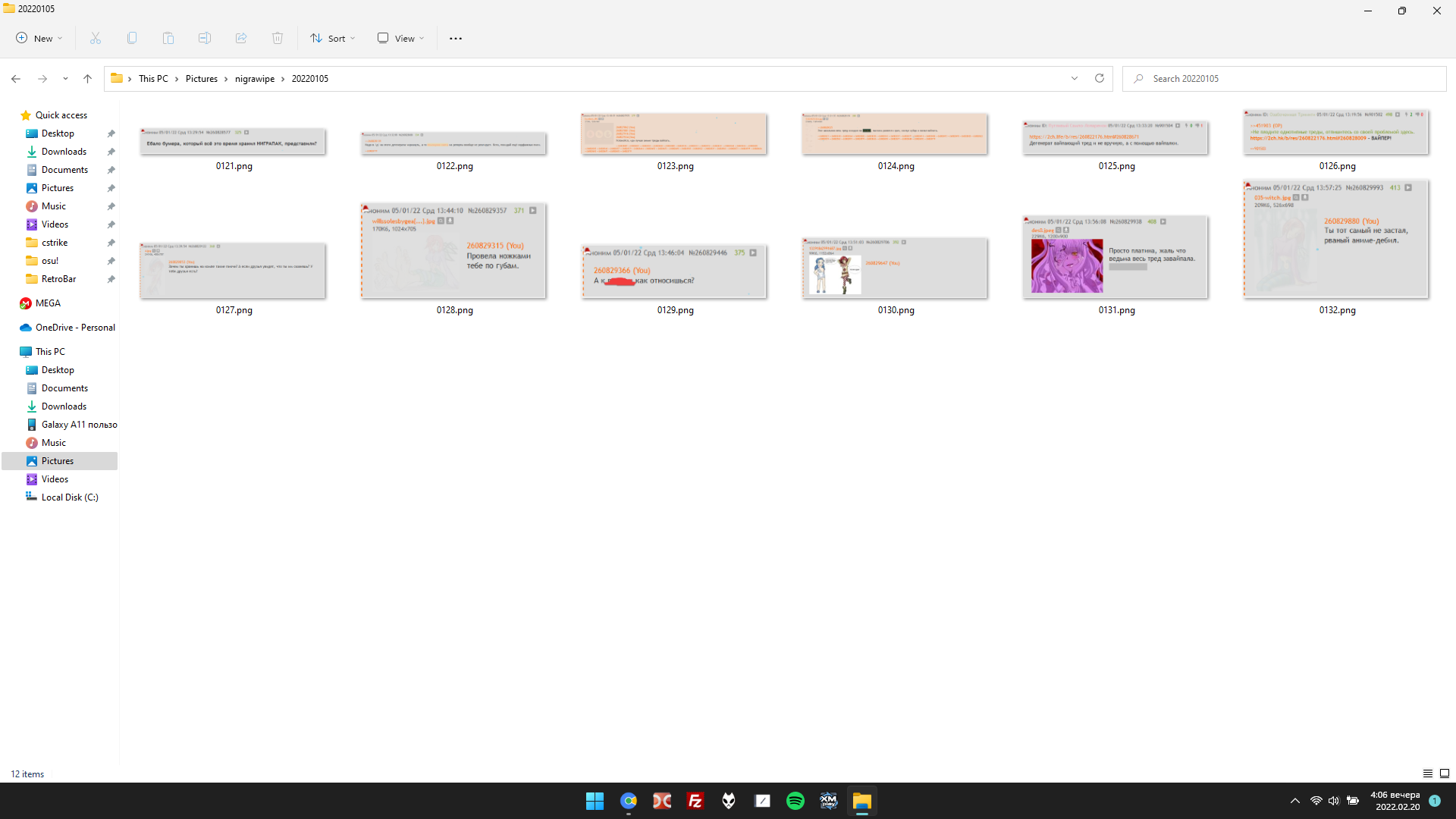Refresh the current folder view

[x=1100, y=78]
